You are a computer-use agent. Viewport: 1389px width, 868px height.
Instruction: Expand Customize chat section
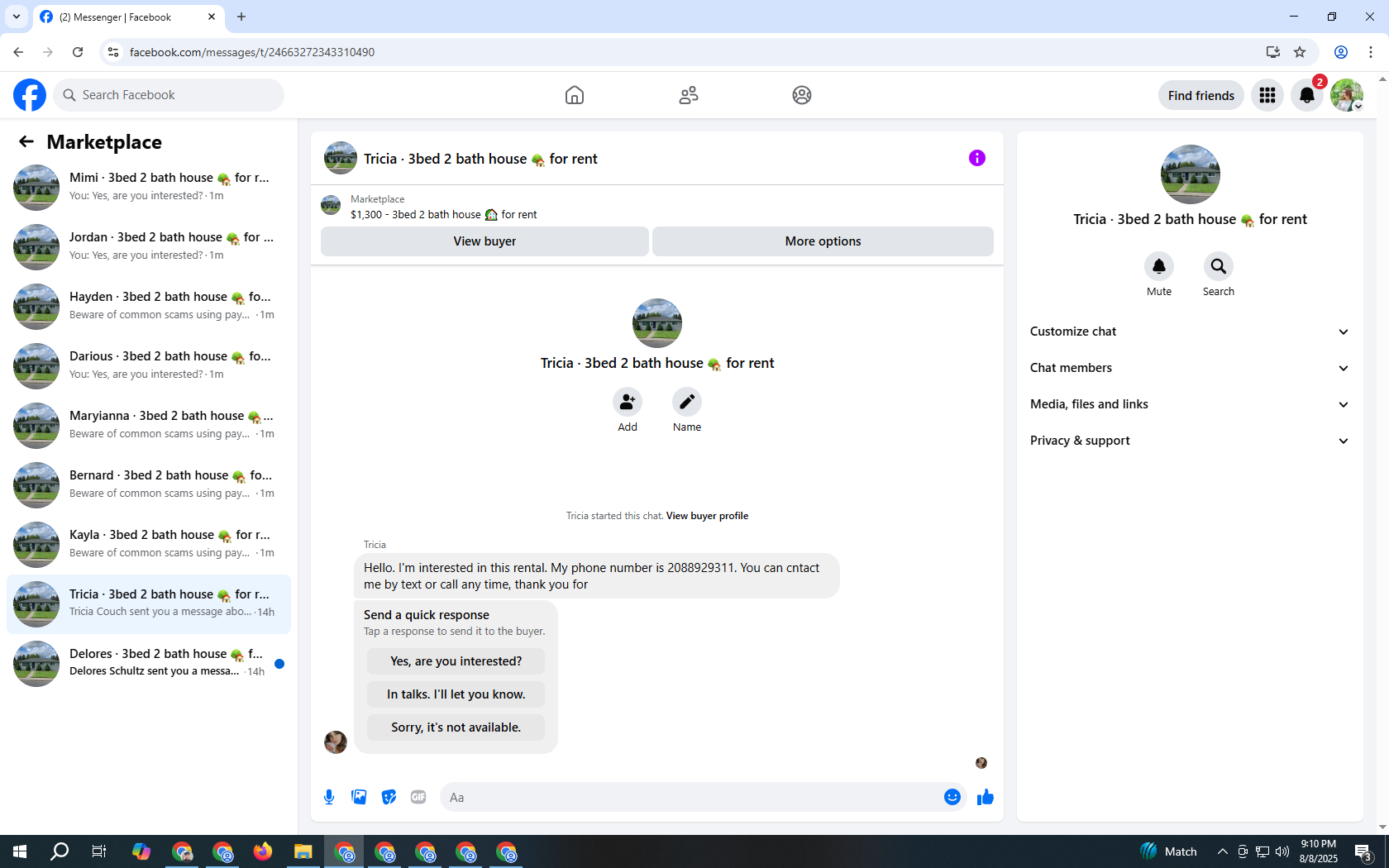[1190, 331]
